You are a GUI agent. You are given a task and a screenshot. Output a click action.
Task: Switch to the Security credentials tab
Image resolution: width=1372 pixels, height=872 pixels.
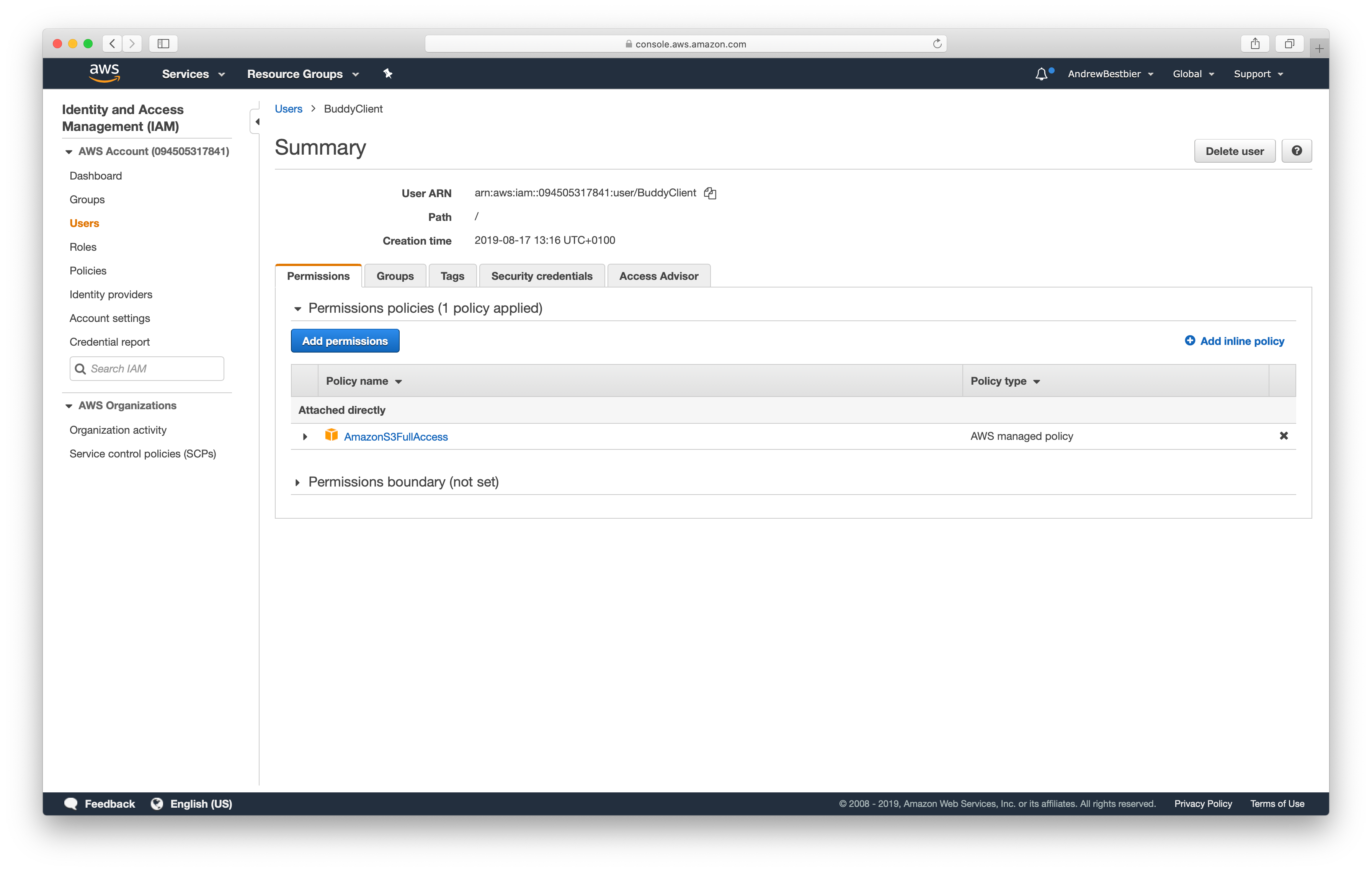pyautogui.click(x=541, y=276)
